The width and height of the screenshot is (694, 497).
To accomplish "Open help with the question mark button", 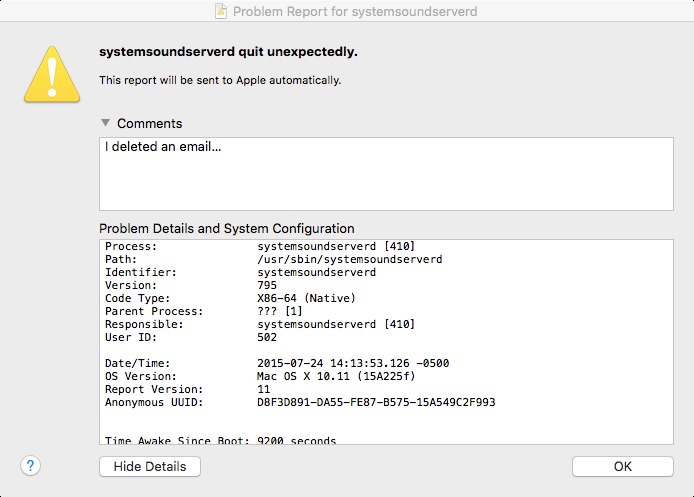I will pos(31,466).
